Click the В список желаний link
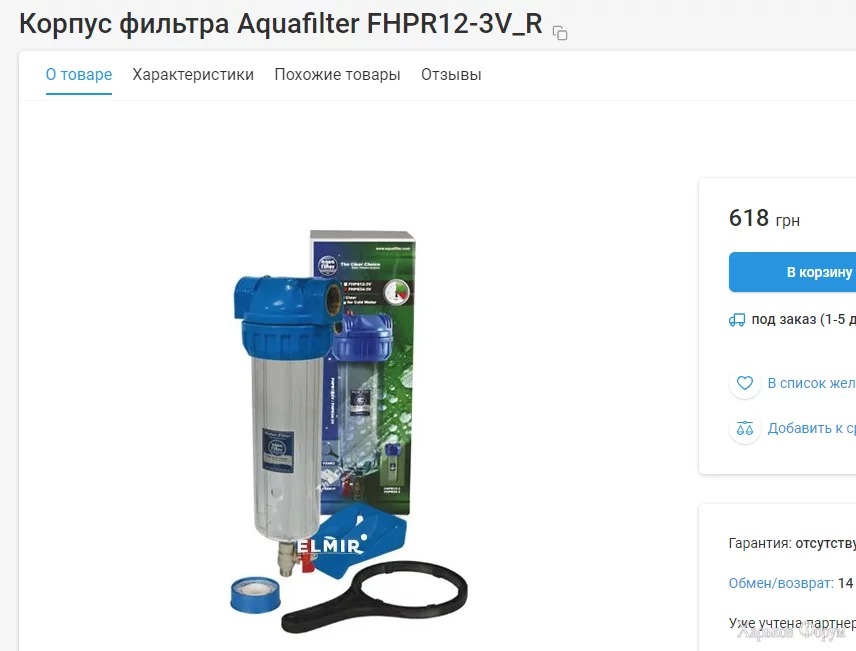Image resolution: width=856 pixels, height=651 pixels. pyautogui.click(x=811, y=383)
